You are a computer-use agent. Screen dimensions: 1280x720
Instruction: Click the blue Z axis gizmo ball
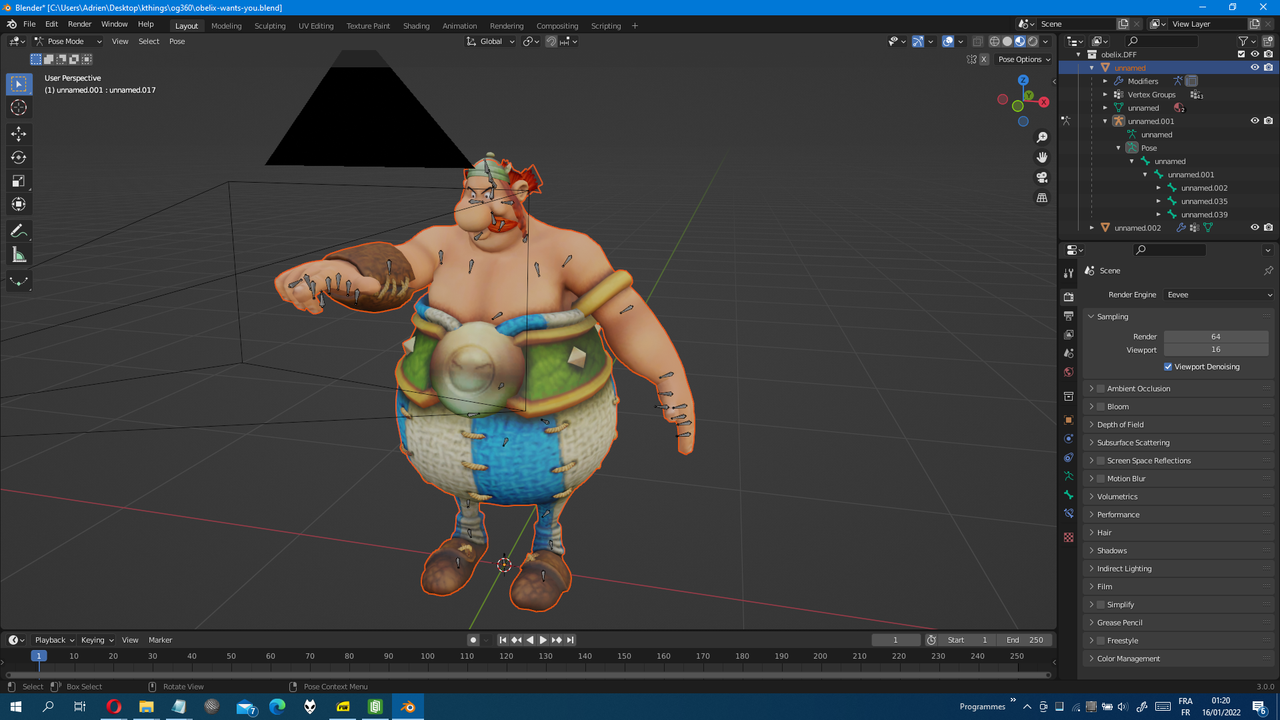1023,80
